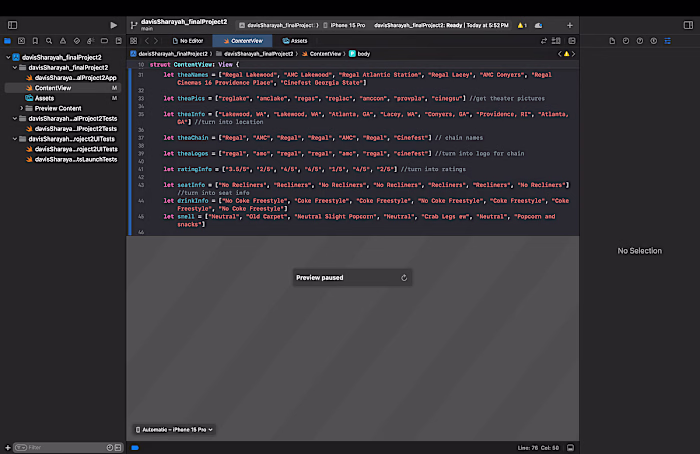Click the blue tag indicator in bottom bar
This screenshot has height=454, width=700.
point(135,448)
